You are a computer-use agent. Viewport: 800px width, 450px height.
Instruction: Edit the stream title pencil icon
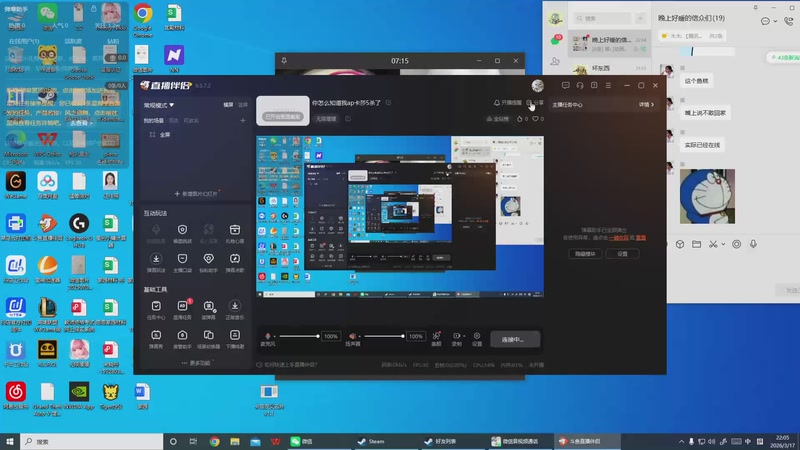pyautogui.click(x=389, y=103)
